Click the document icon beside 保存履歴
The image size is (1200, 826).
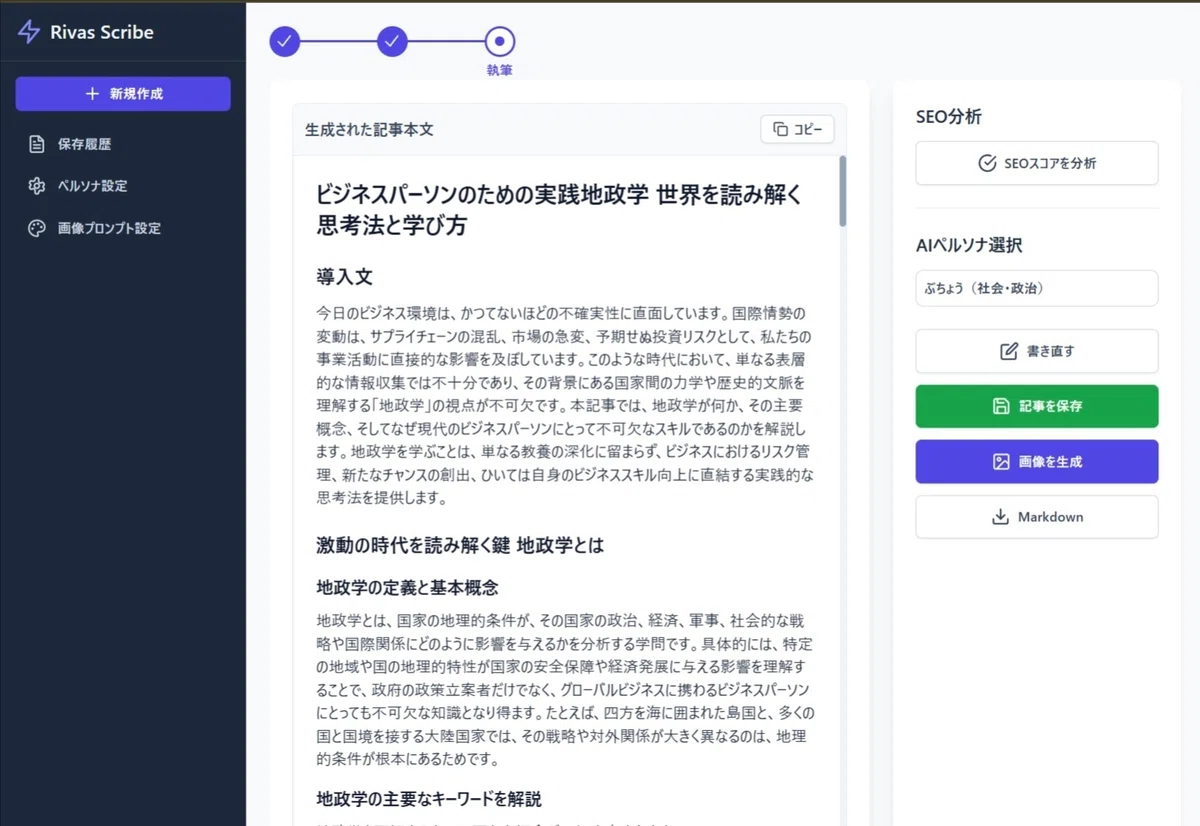[37, 144]
